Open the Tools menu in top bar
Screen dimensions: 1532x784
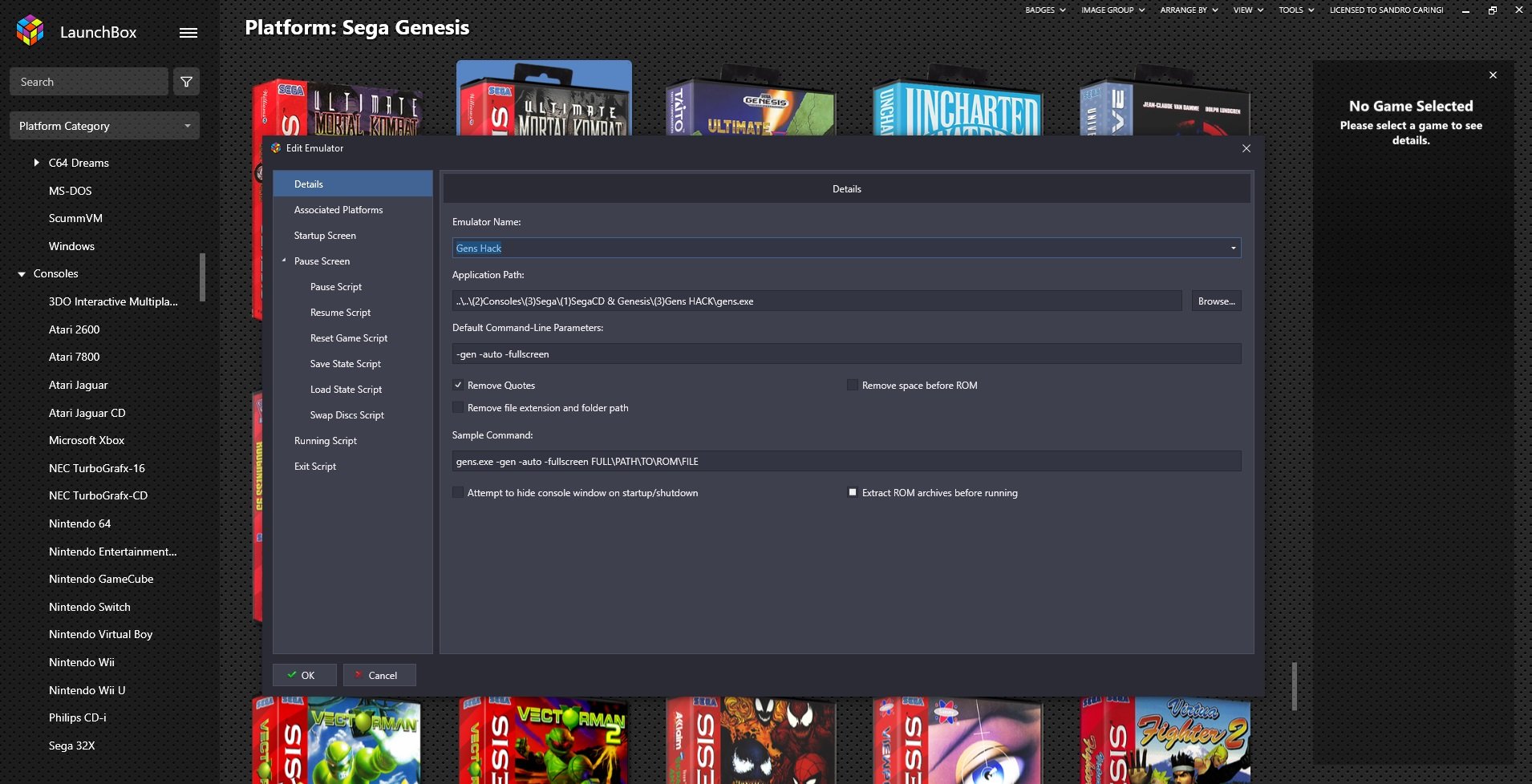point(1295,10)
